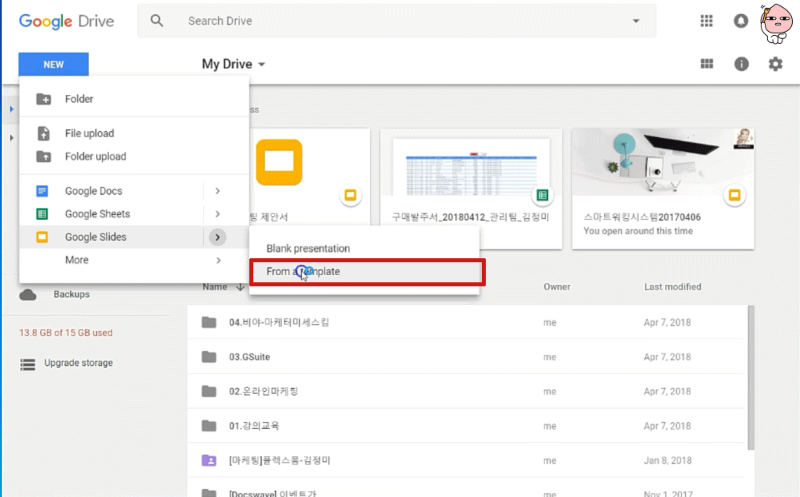Select shared folder [마케팅]플렉스폼-김정미

pos(465,460)
